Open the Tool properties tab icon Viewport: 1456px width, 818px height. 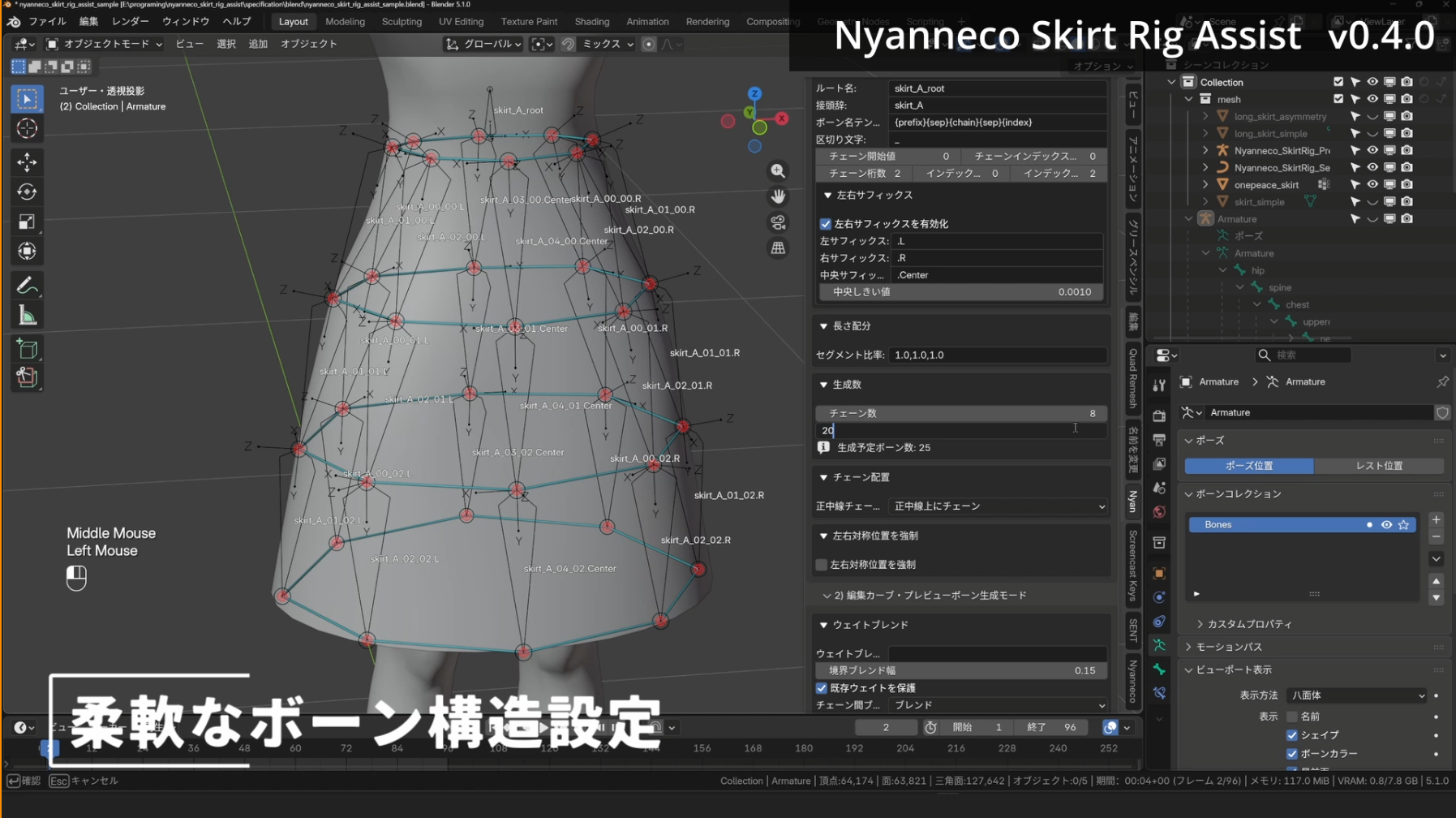coord(1159,385)
